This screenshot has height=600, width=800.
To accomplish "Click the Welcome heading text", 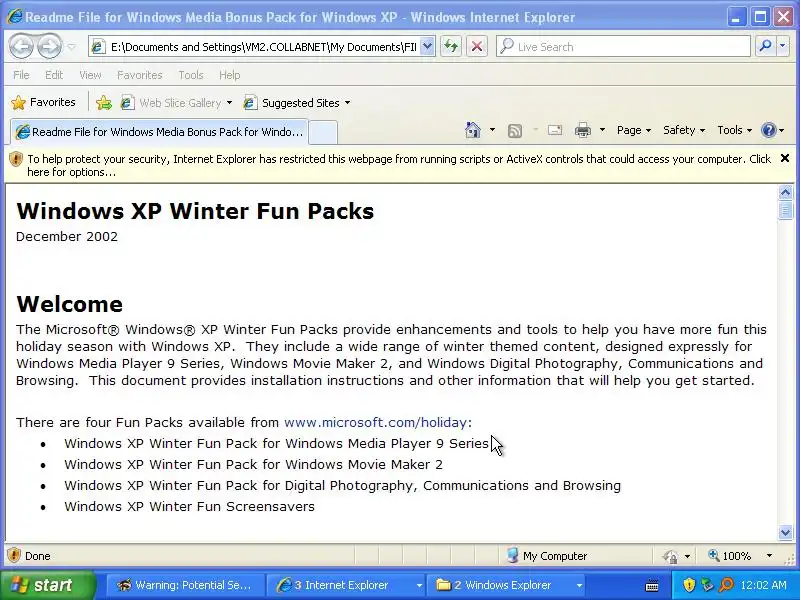I will click(x=69, y=304).
